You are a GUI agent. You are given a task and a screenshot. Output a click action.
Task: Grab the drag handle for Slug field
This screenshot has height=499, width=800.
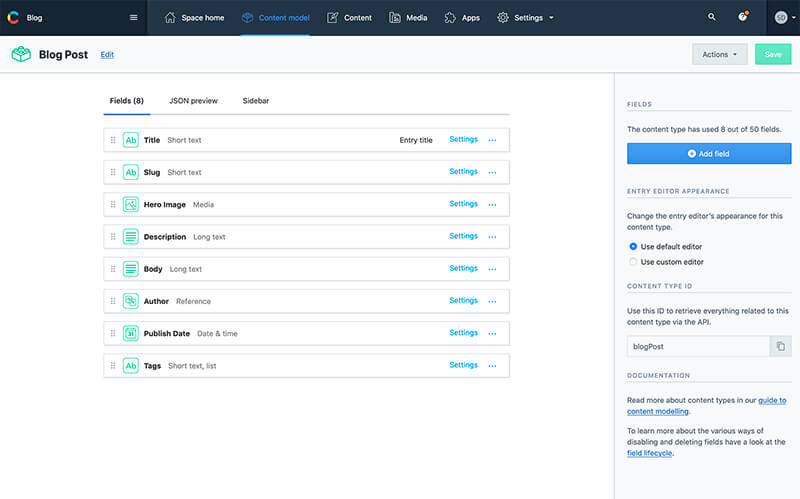113,172
